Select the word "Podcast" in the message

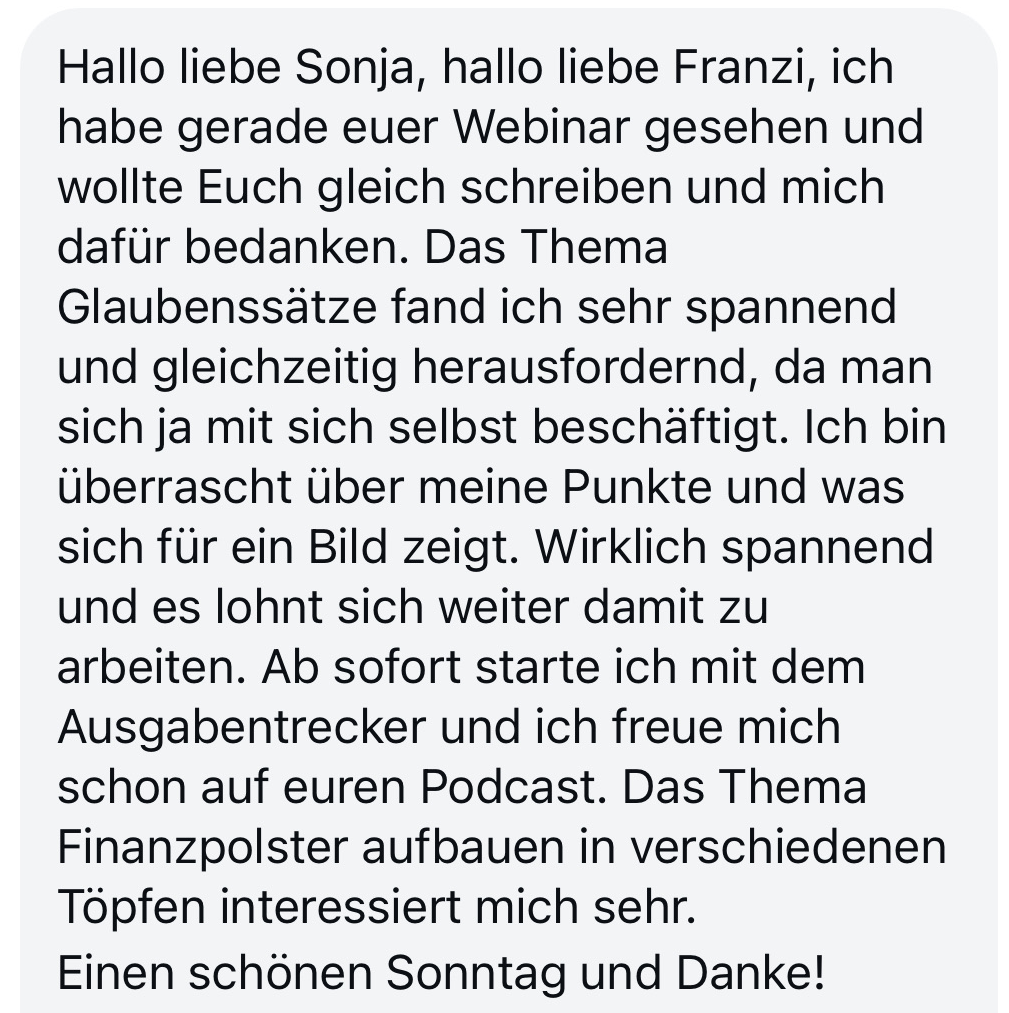513,787
